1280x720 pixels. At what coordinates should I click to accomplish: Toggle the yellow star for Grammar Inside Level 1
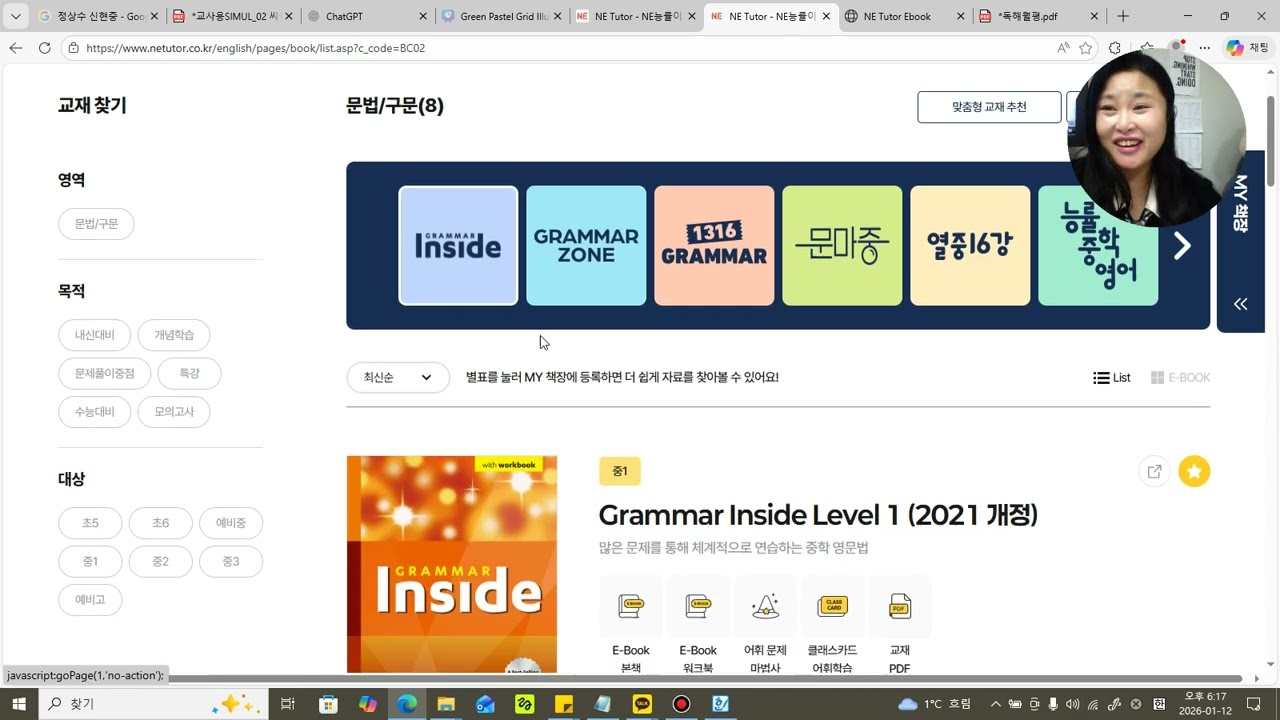pos(1194,472)
